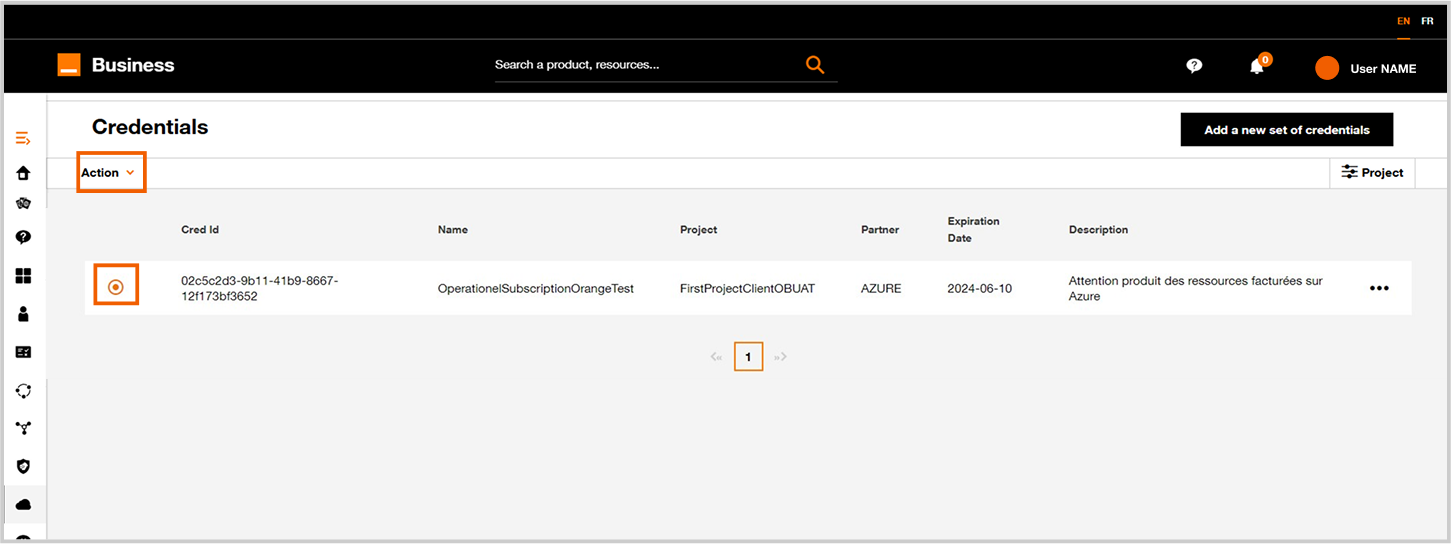
Task: Click the Name column header
Action: pyautogui.click(x=453, y=230)
